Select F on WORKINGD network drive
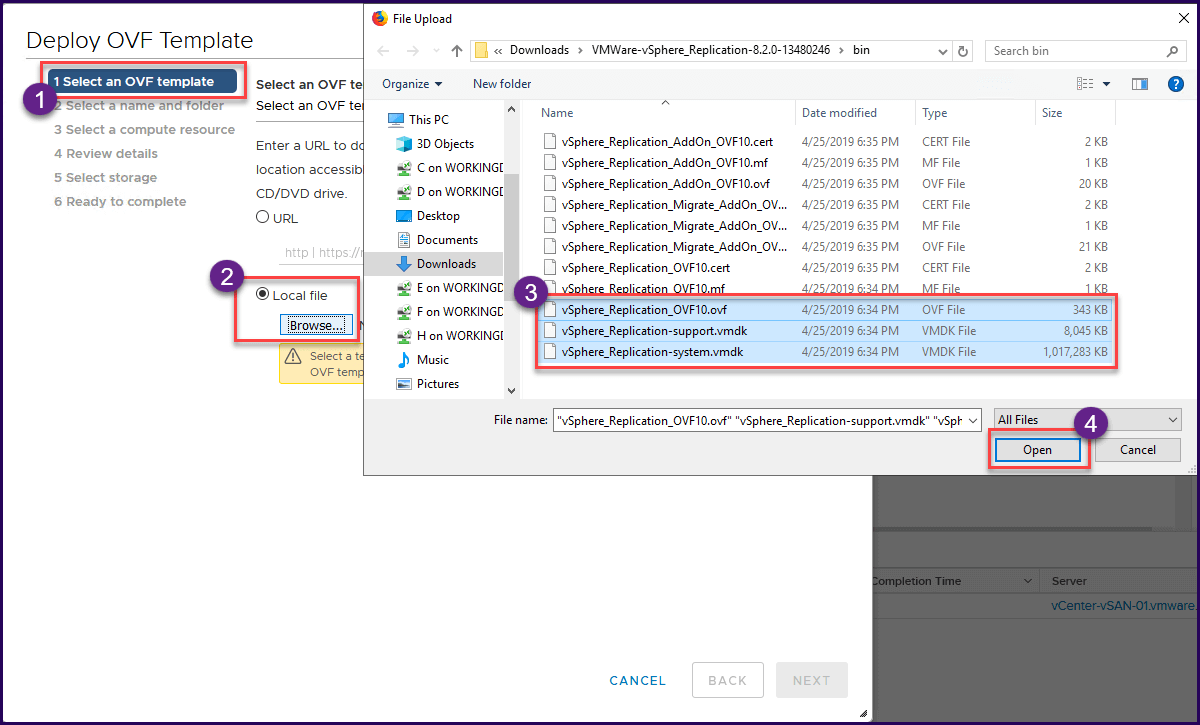 [x=448, y=312]
